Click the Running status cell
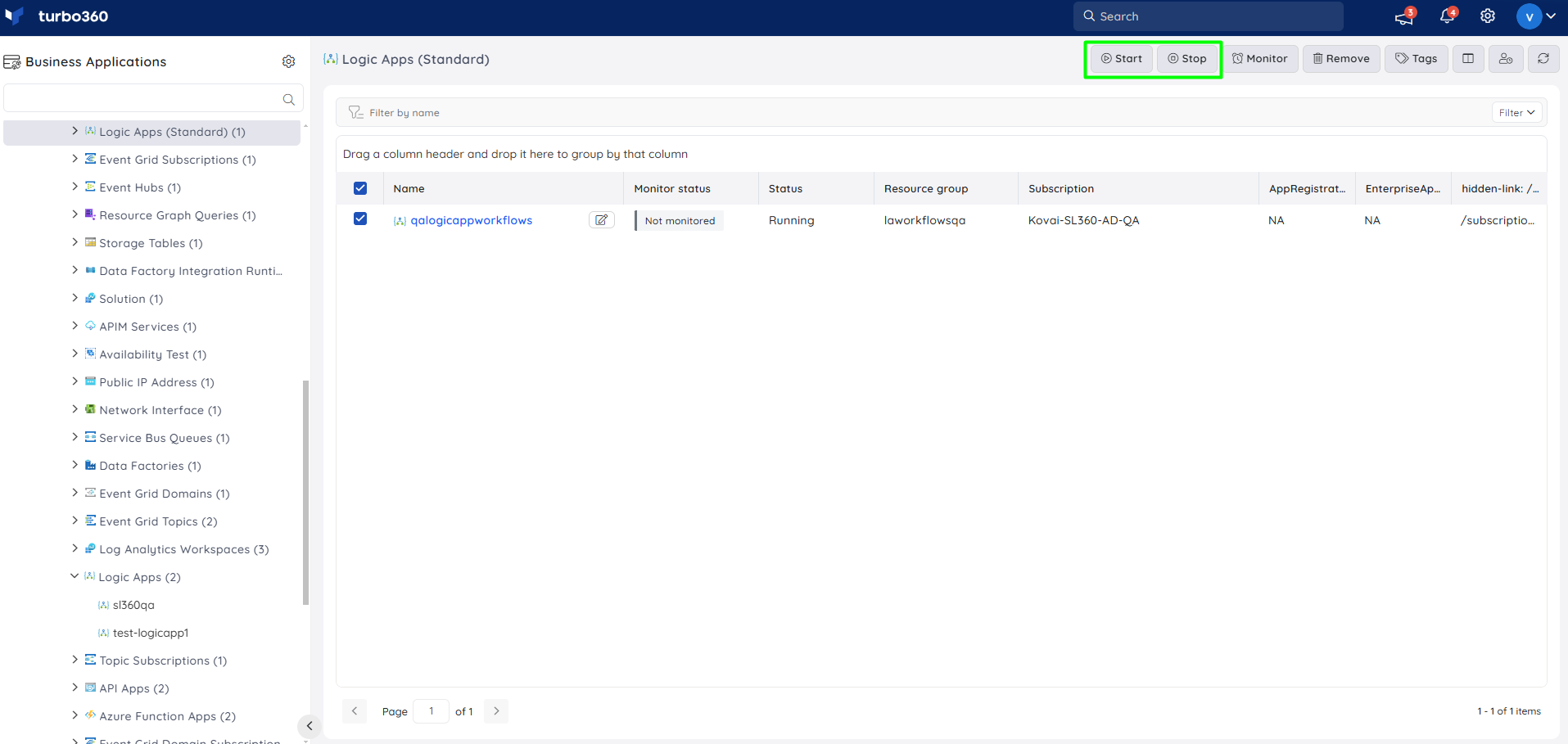 [x=792, y=220]
